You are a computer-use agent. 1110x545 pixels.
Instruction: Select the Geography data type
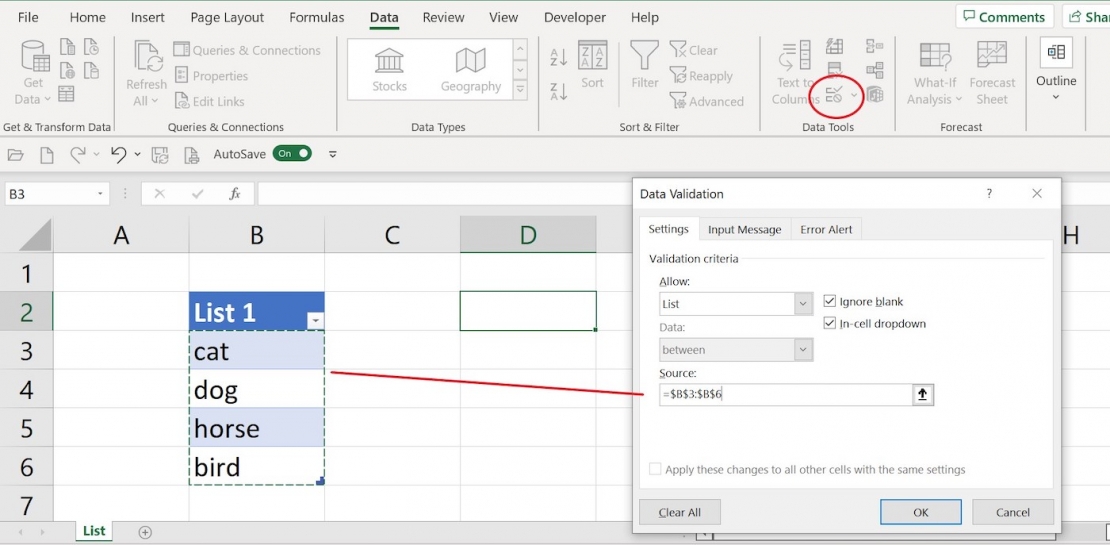[x=470, y=69]
